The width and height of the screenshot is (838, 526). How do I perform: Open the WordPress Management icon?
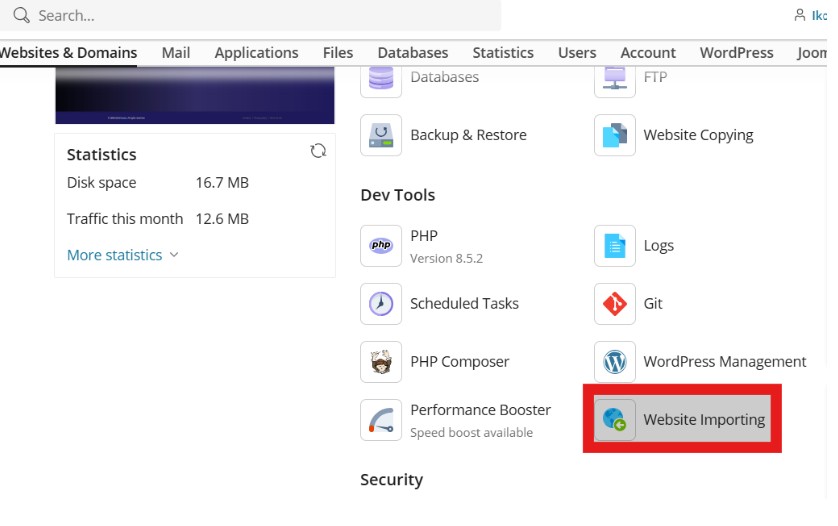point(614,362)
